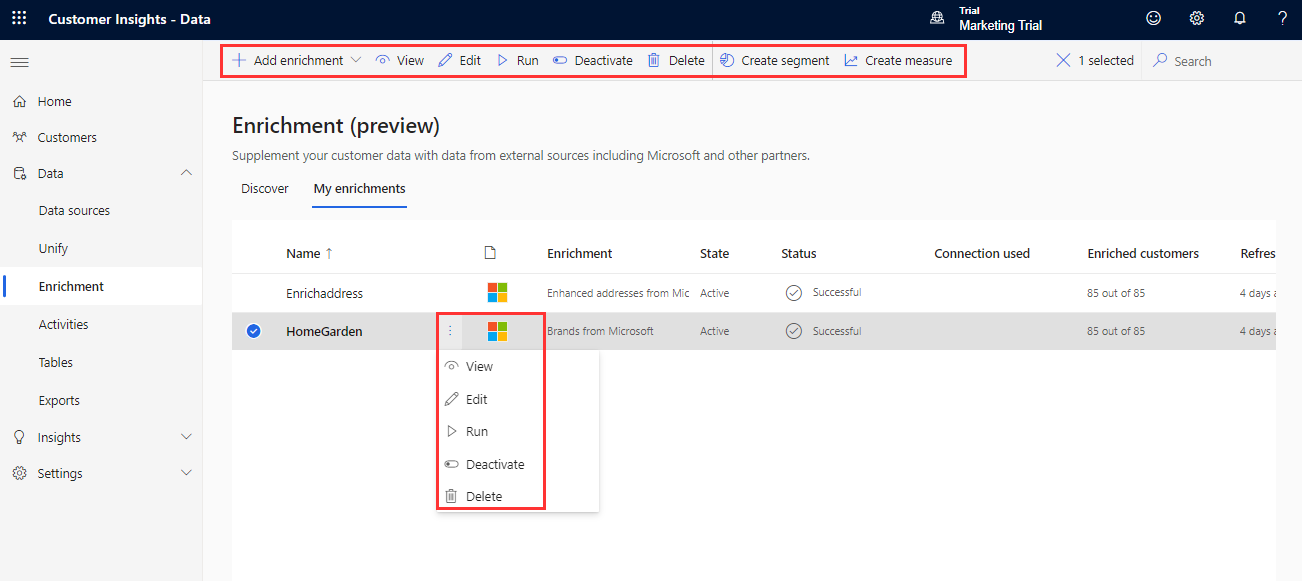Open the notifications bell icon
Image resolution: width=1302 pixels, height=581 pixels.
[x=1240, y=19]
